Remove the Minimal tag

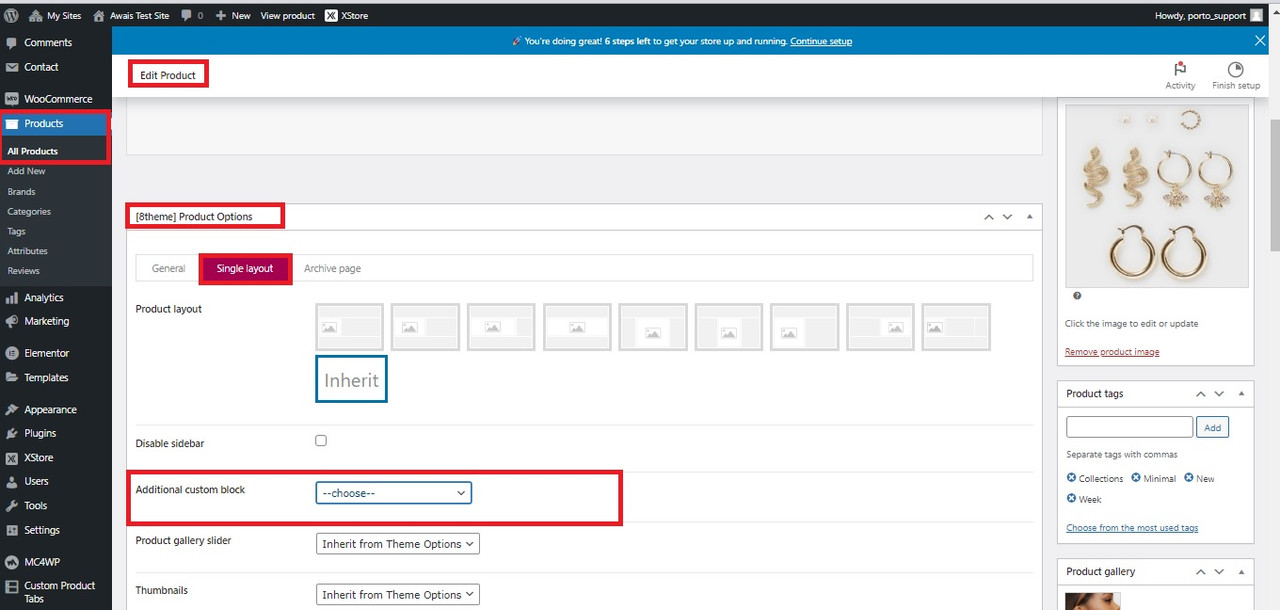(1137, 478)
